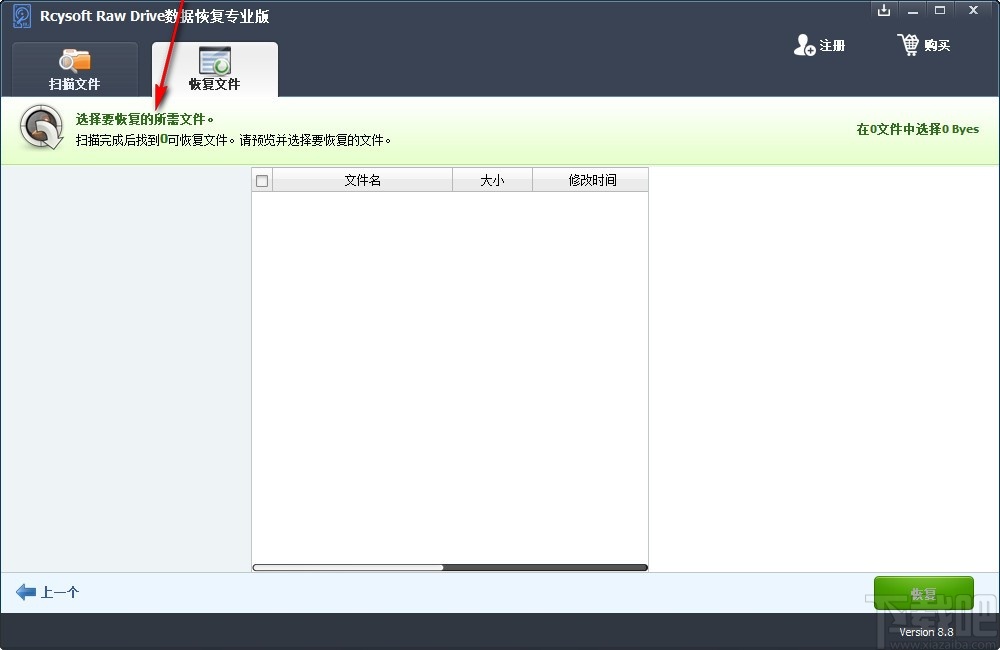Minimize the Rcysoft window
1000x650 pixels.
[913, 10]
